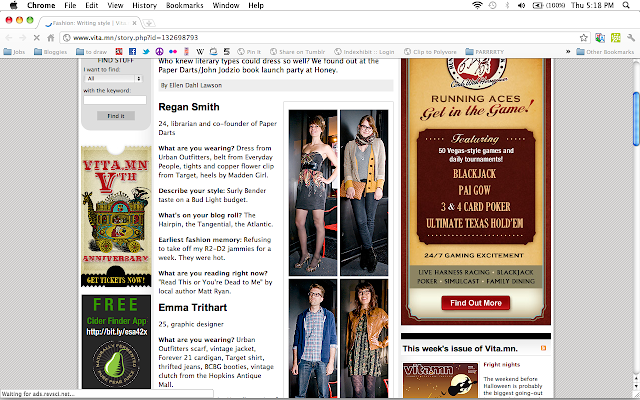Open the Chrome wrench menu
640x400 pixels.
(631, 38)
